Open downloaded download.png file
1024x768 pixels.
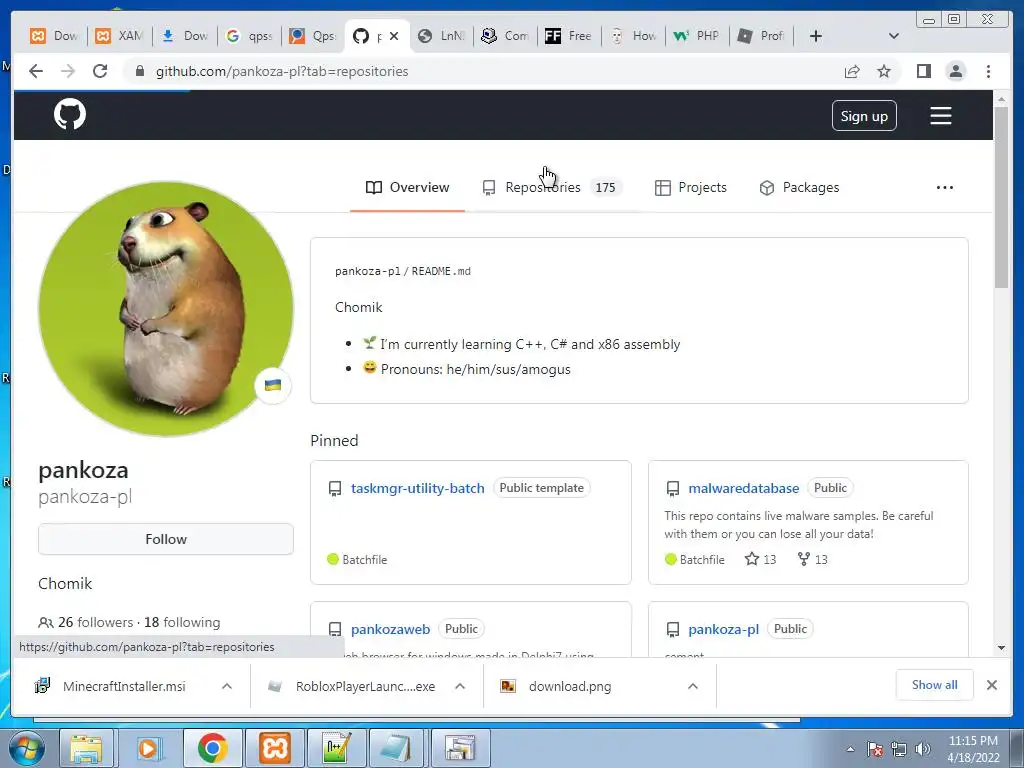click(569, 686)
